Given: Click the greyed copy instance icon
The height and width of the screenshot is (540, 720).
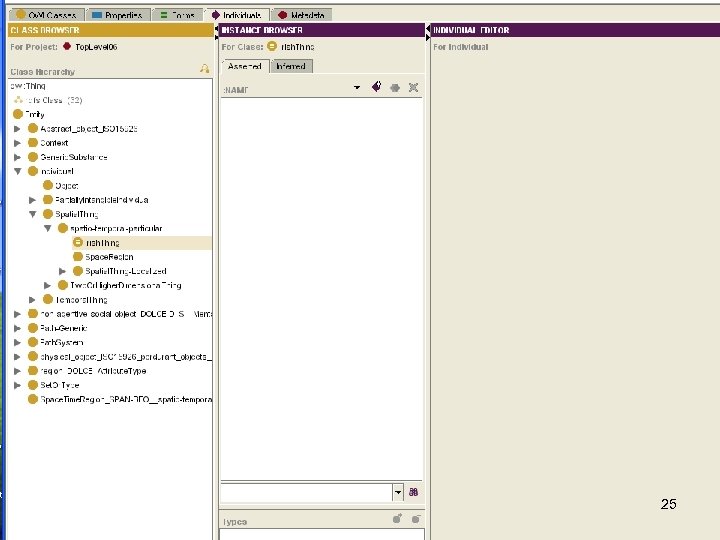Looking at the screenshot, I should 395,87.
